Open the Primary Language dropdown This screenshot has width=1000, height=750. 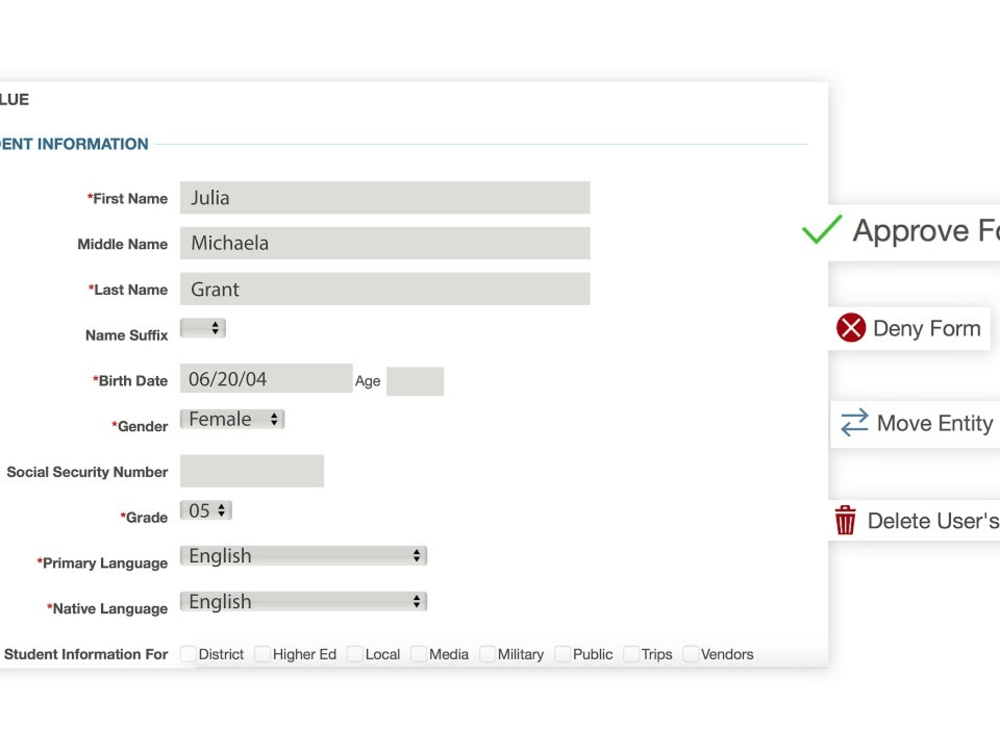(304, 555)
